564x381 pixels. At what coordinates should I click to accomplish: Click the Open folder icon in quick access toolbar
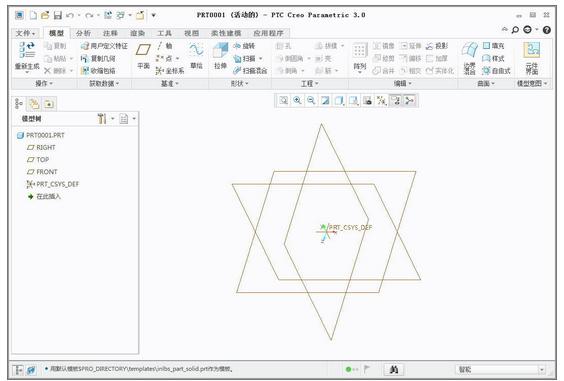pyautogui.click(x=45, y=15)
